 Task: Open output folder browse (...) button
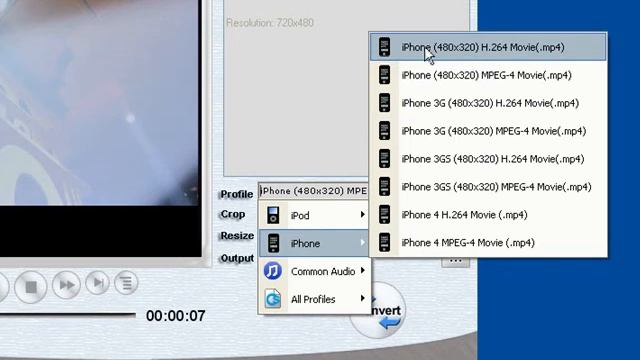(456, 261)
